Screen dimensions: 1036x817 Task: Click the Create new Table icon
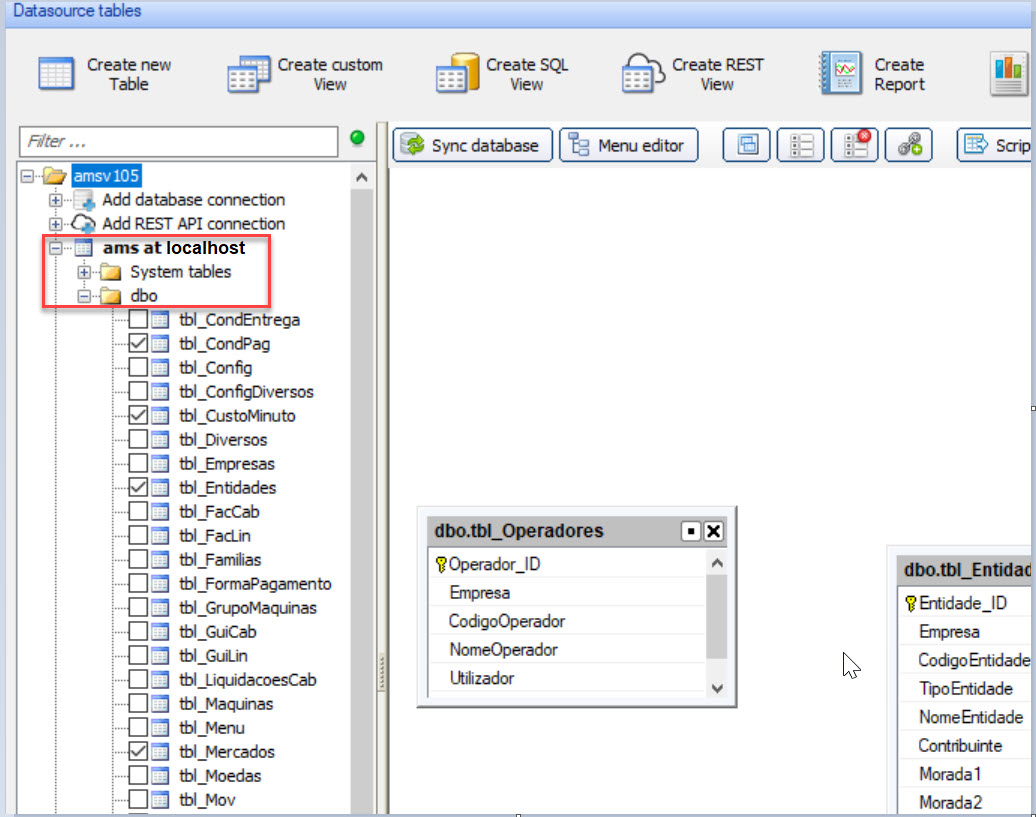[x=56, y=73]
